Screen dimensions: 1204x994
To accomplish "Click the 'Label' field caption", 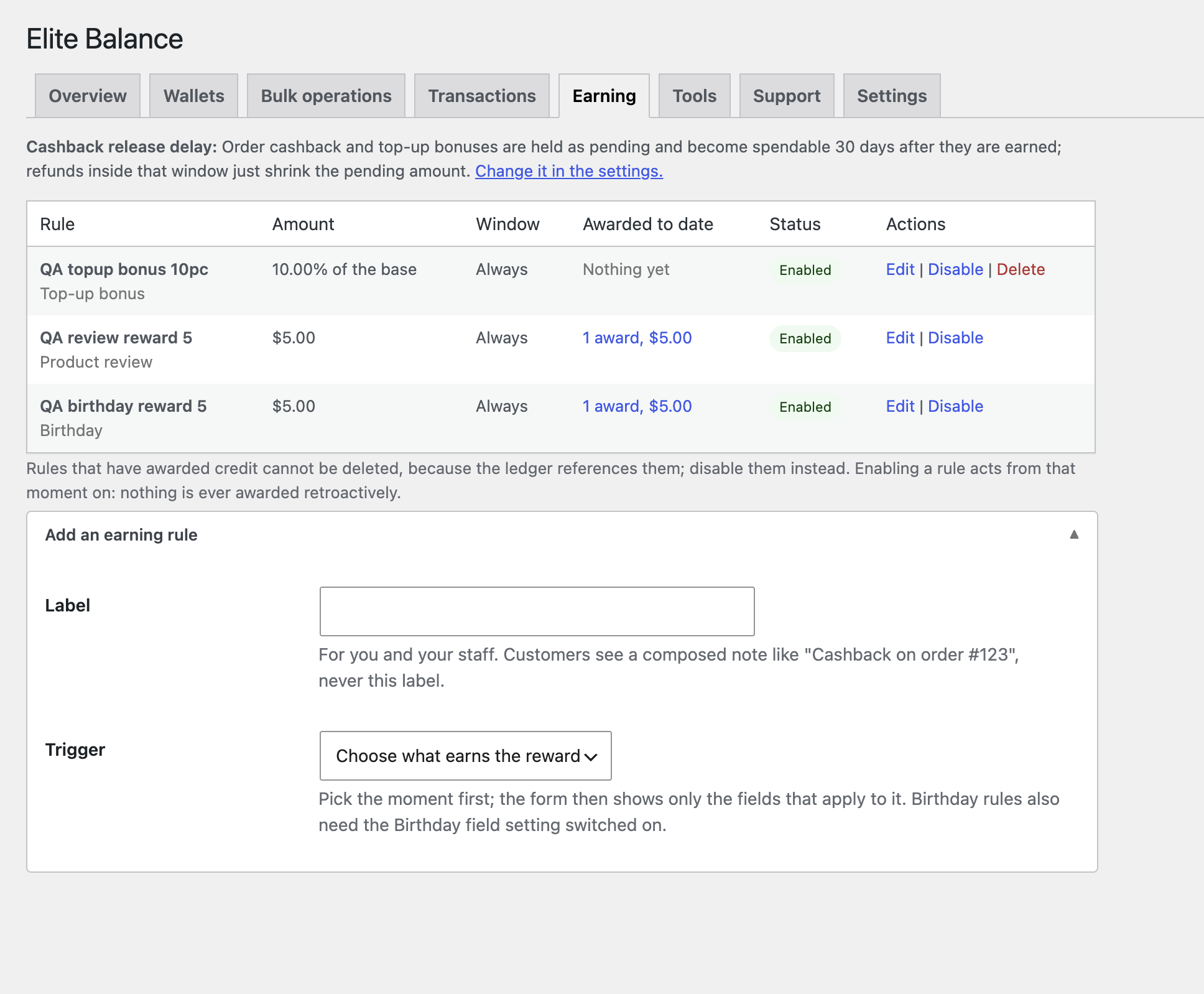I will coord(67,605).
